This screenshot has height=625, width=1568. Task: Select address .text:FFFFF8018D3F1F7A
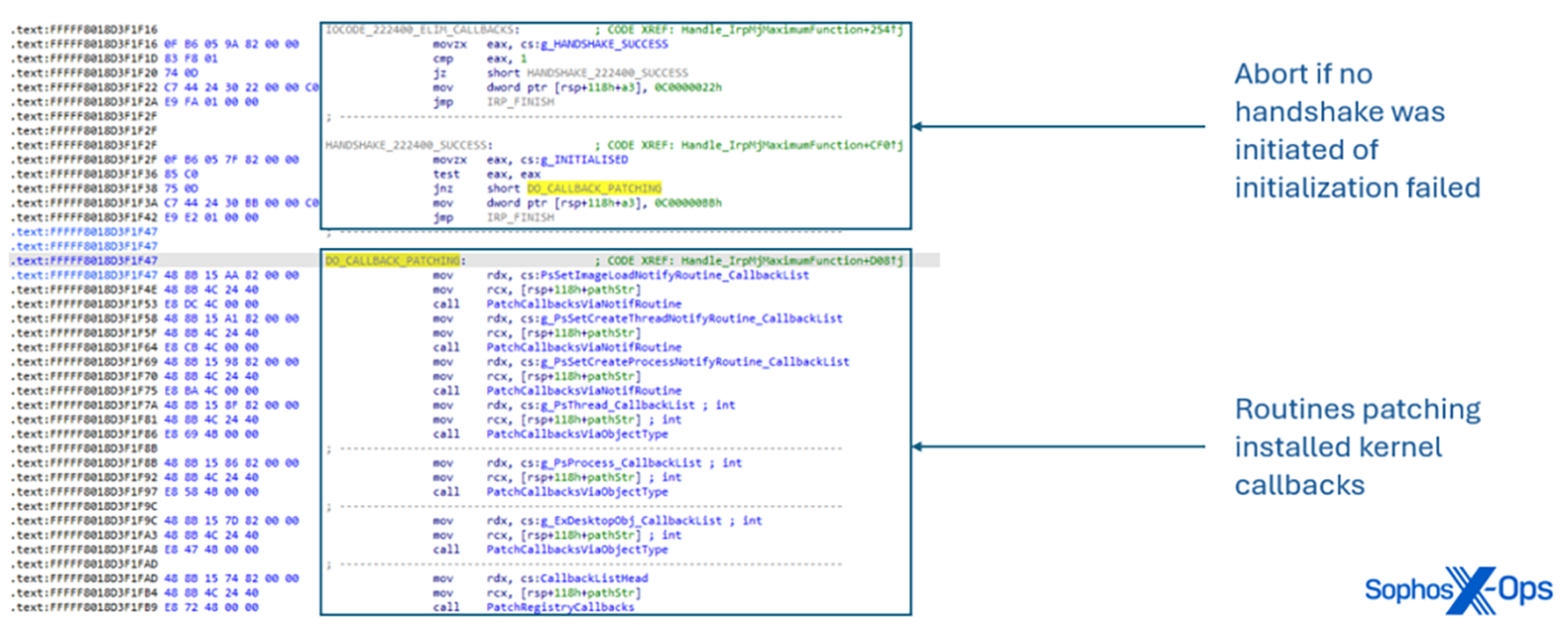pyautogui.click(x=84, y=405)
